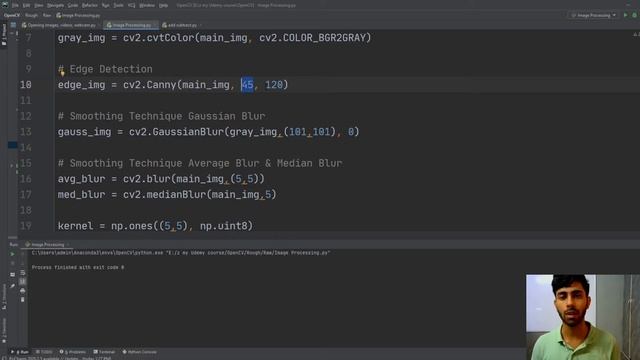Viewport: 640px width, 360px height.
Task: Open the Help menu
Action: click(163, 5)
